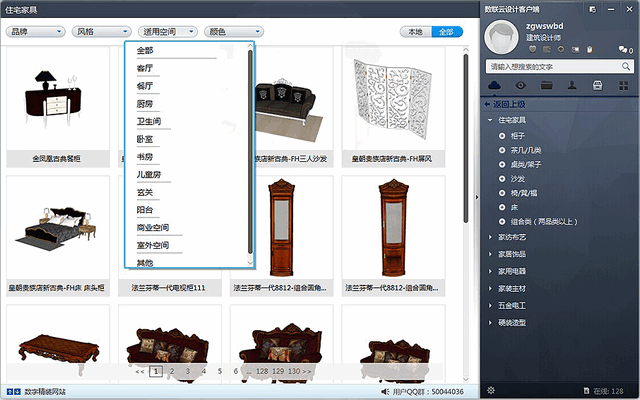This screenshot has width=640, height=400.
Task: Open the four-square grid icon tab
Action: [x=624, y=85]
